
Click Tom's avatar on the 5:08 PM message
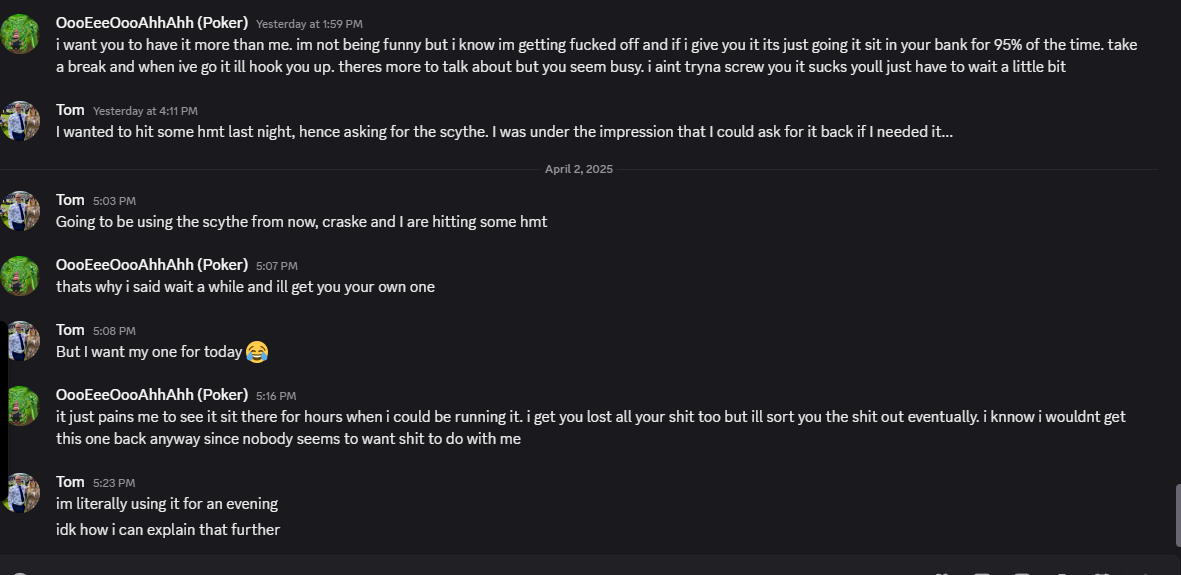tap(20, 340)
